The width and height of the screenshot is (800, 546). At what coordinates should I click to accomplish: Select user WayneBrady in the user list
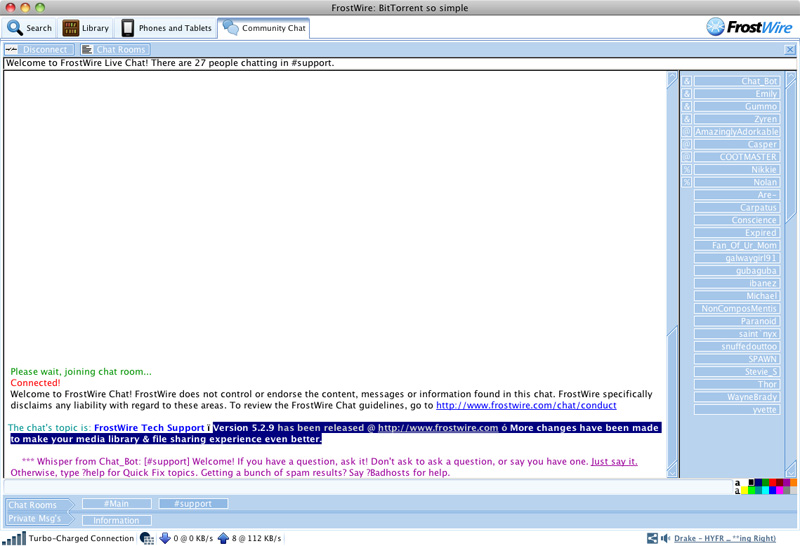point(737,396)
